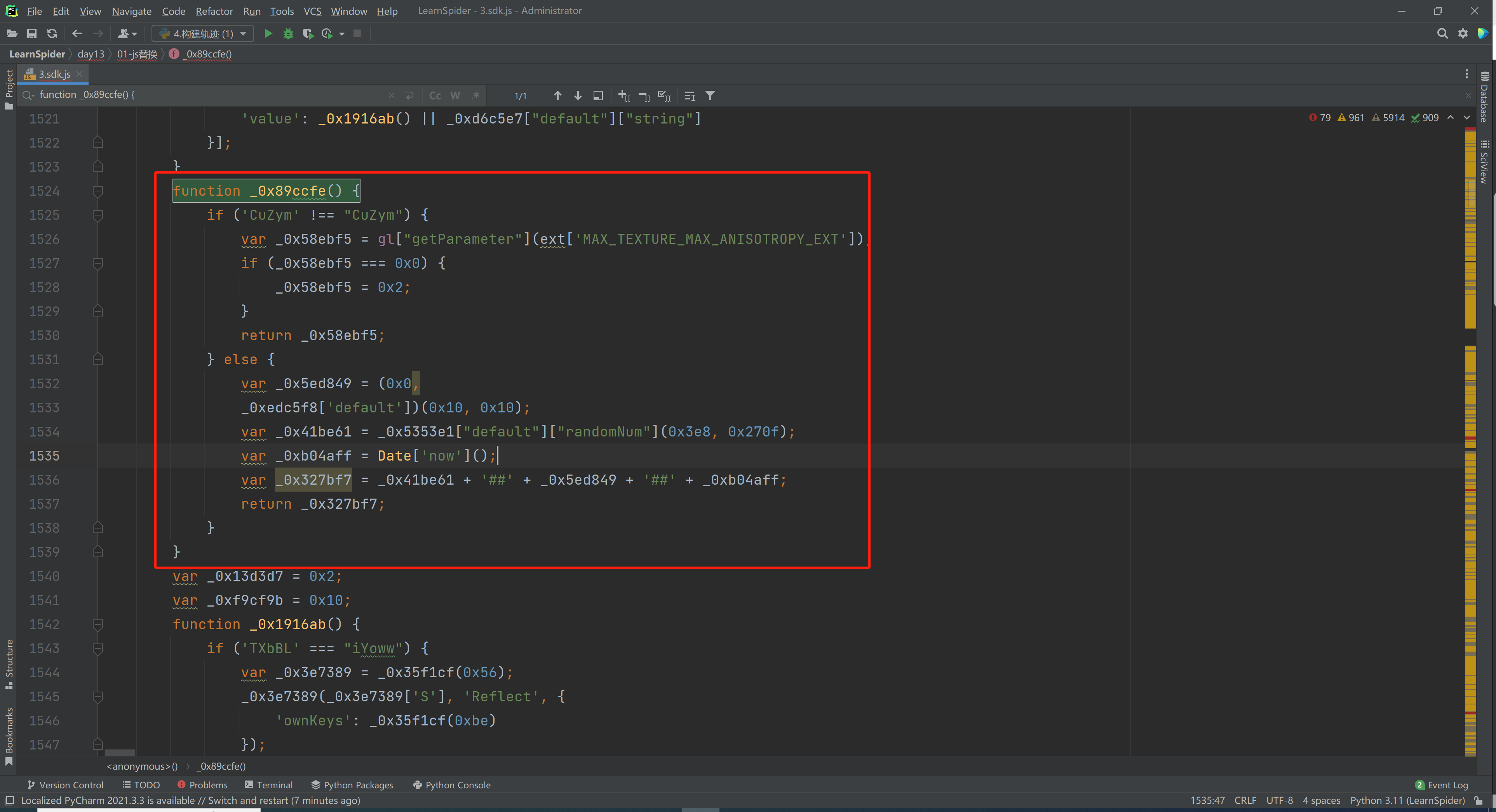The height and width of the screenshot is (812, 1496).
Task: Open the VCS menu
Action: (x=312, y=11)
